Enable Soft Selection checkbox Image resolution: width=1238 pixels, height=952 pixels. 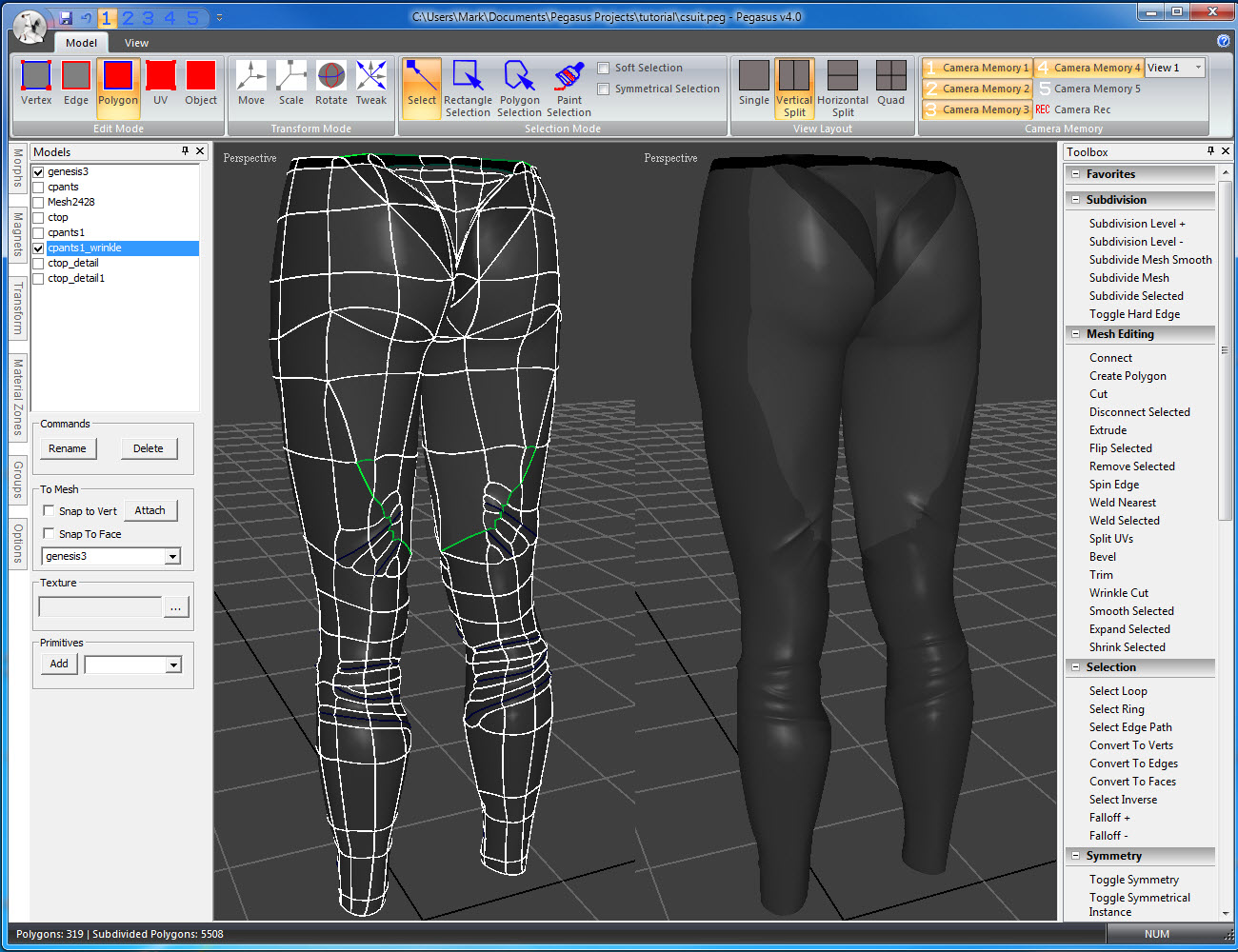603,68
